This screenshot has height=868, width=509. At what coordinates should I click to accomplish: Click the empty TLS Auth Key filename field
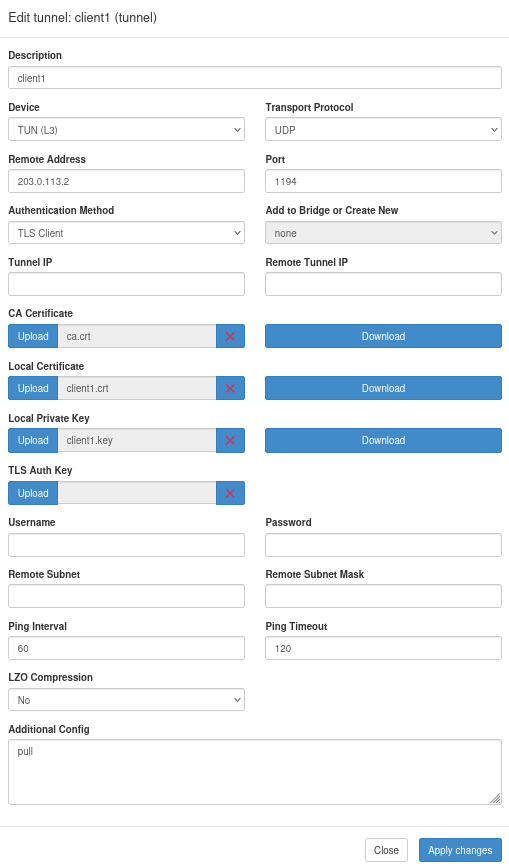(137, 493)
